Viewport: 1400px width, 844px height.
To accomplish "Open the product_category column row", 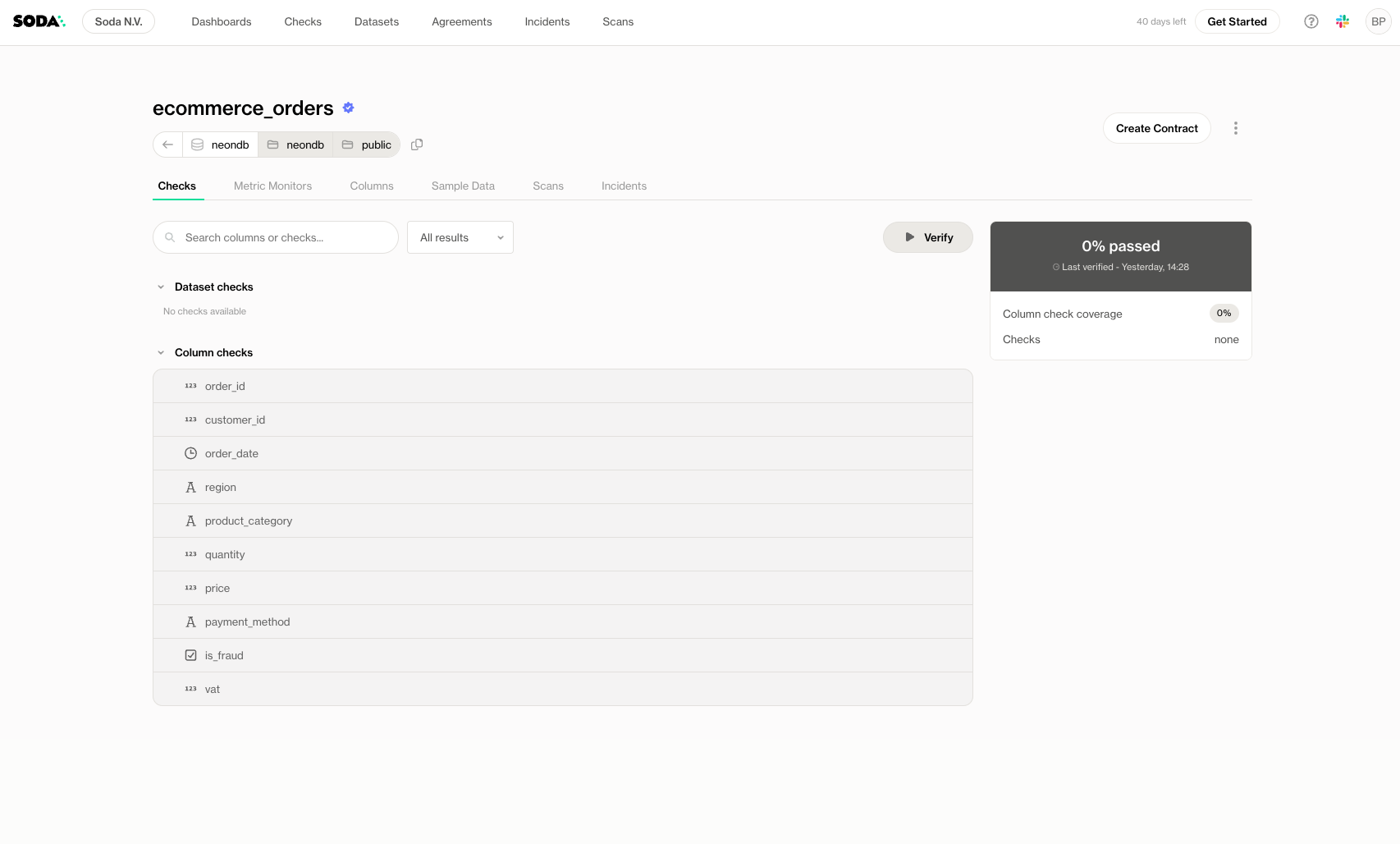I will [563, 521].
